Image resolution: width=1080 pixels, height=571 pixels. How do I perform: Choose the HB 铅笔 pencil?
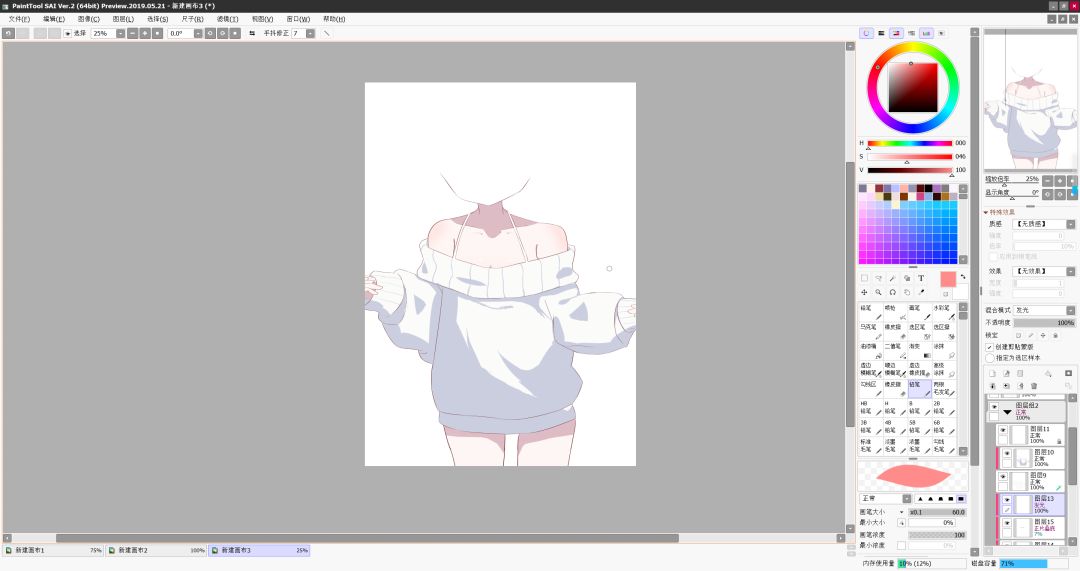tap(870, 408)
